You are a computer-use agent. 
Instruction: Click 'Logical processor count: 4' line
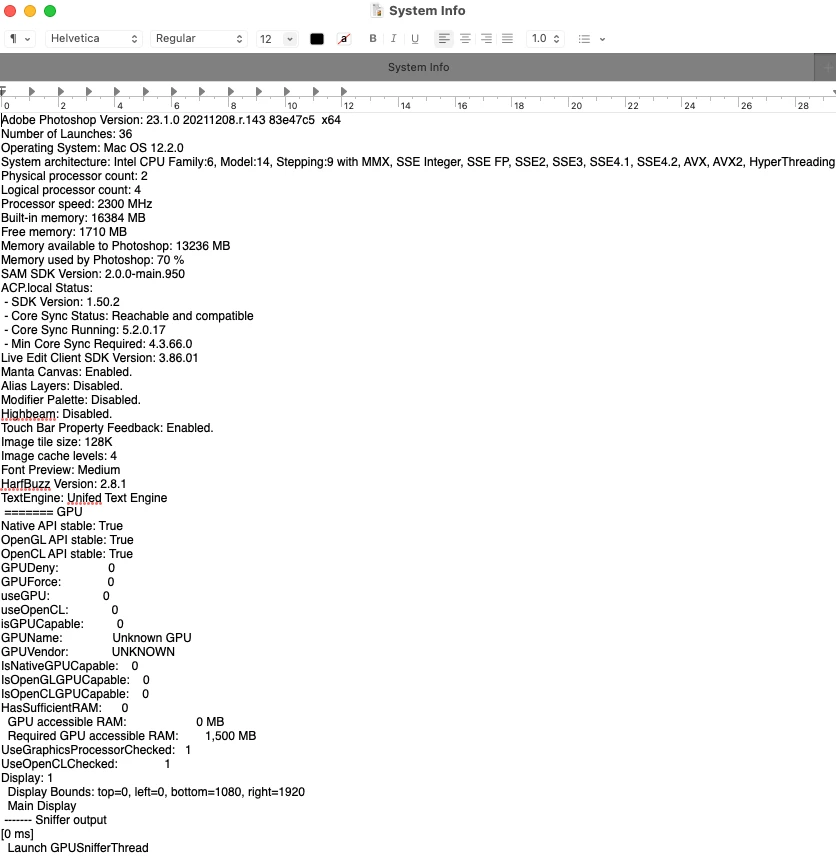[71, 190]
